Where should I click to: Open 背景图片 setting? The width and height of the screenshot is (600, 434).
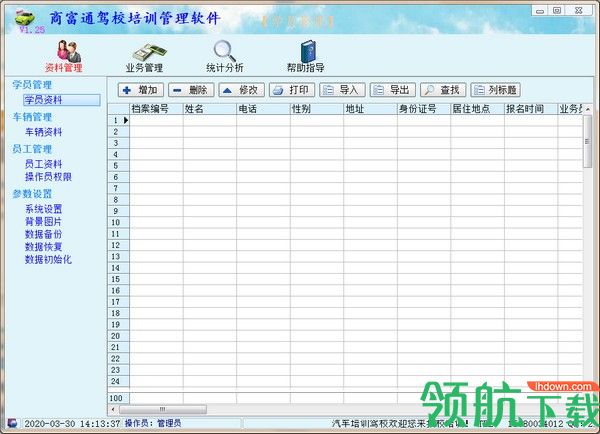[x=43, y=222]
